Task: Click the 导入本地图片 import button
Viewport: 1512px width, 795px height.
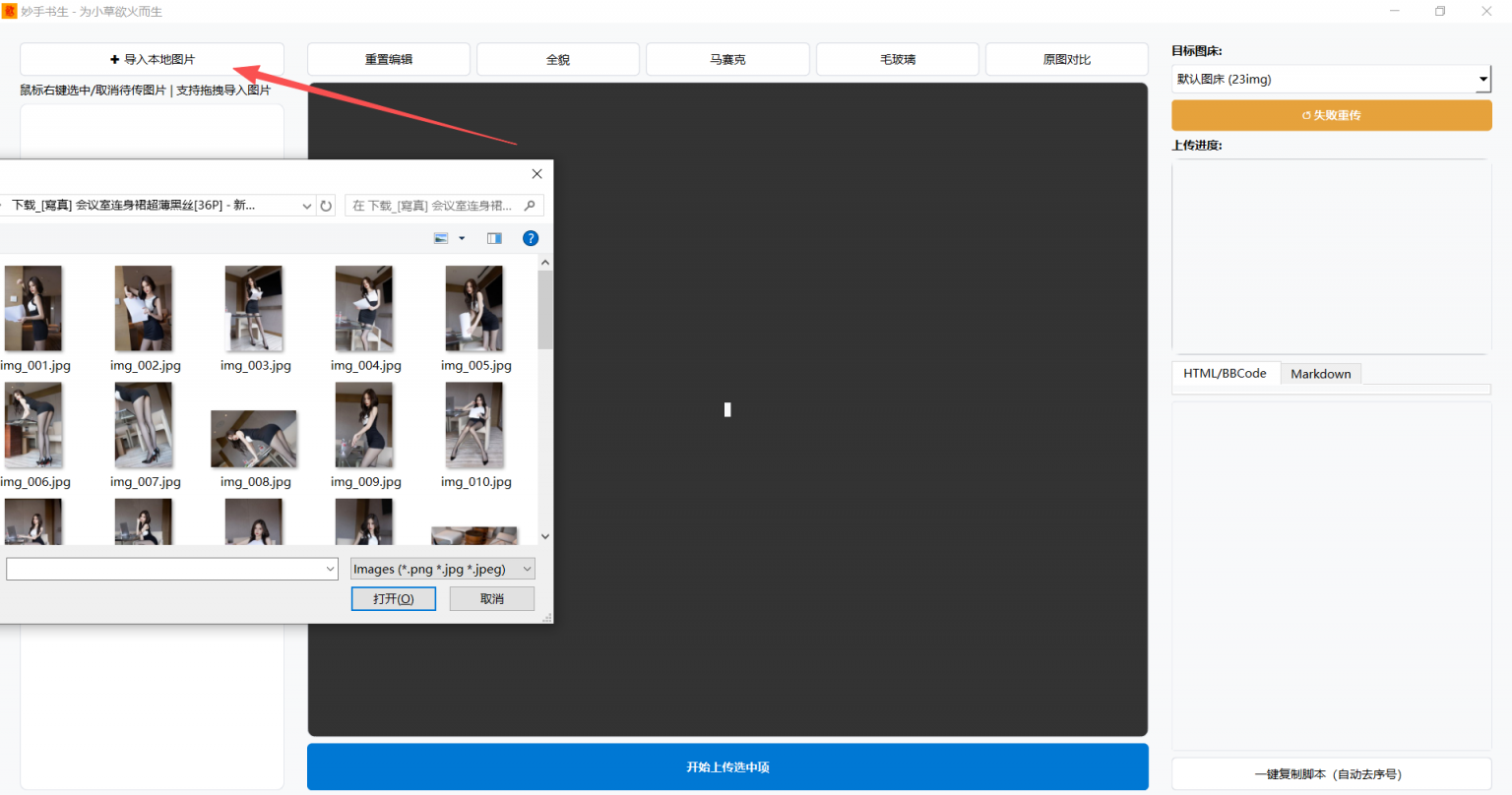Action: pos(153,59)
